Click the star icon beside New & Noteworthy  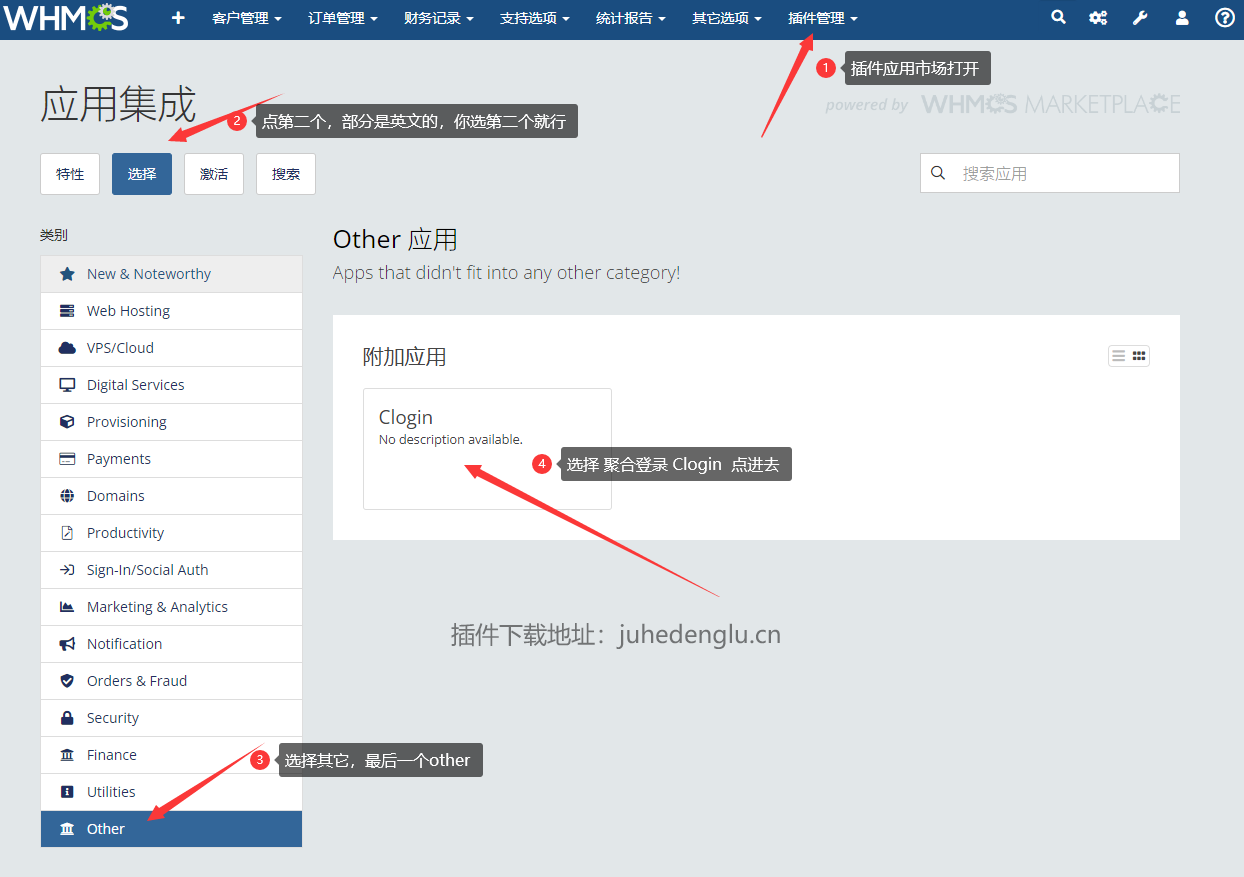click(67, 274)
